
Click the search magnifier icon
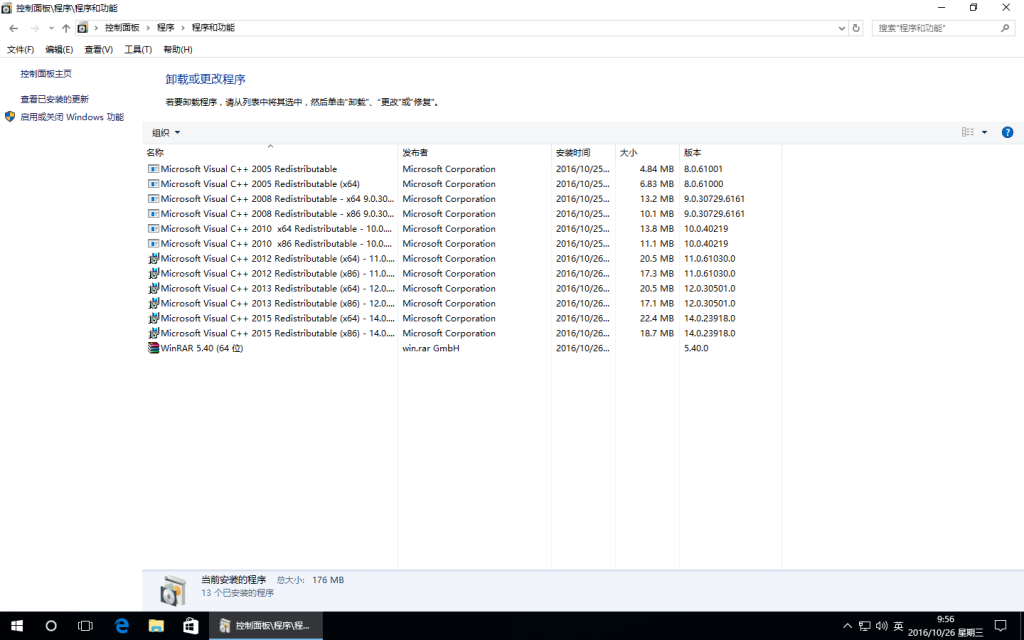click(x=1005, y=28)
